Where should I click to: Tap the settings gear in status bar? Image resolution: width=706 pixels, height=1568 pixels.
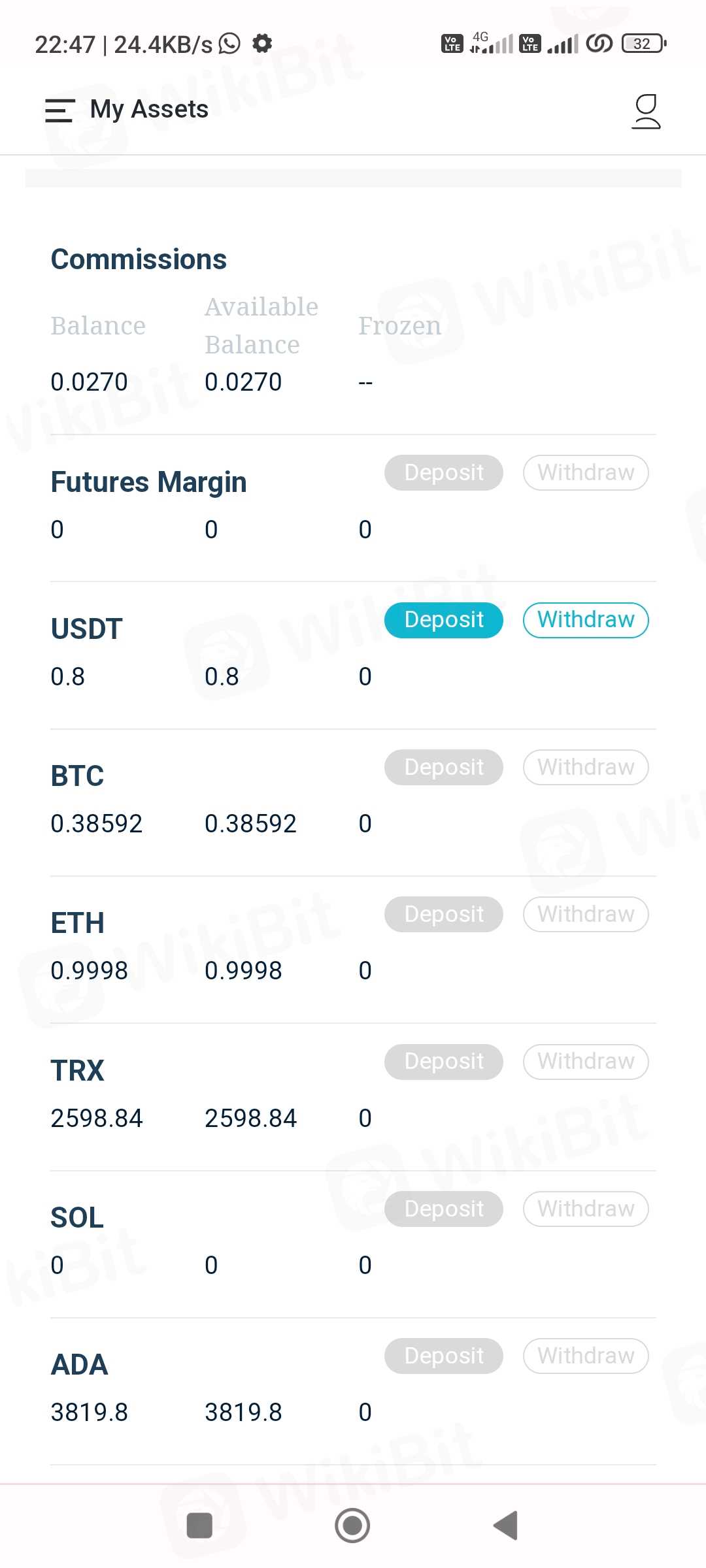click(262, 44)
